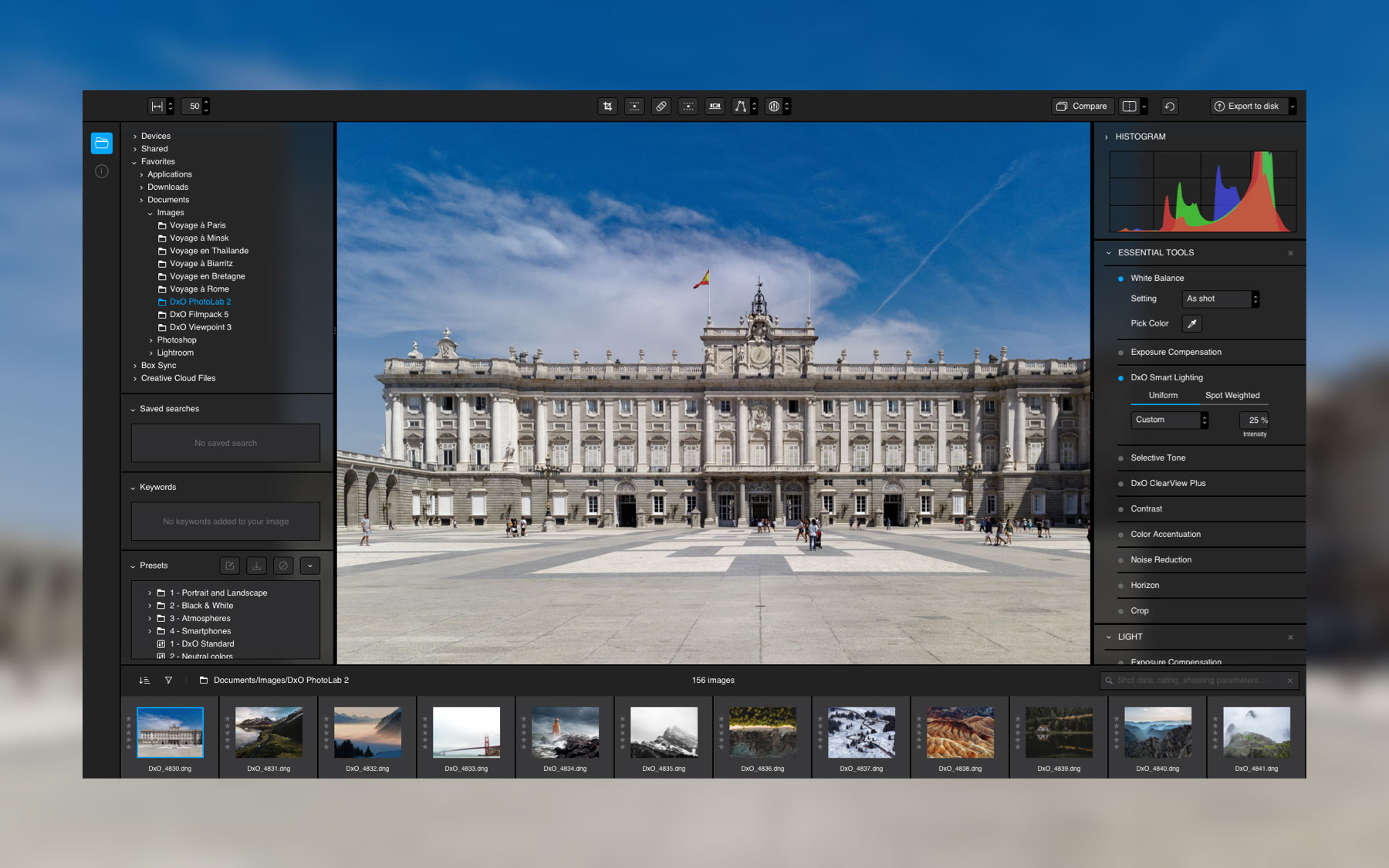Click the reset arrow icon beside Compare

tap(1170, 106)
